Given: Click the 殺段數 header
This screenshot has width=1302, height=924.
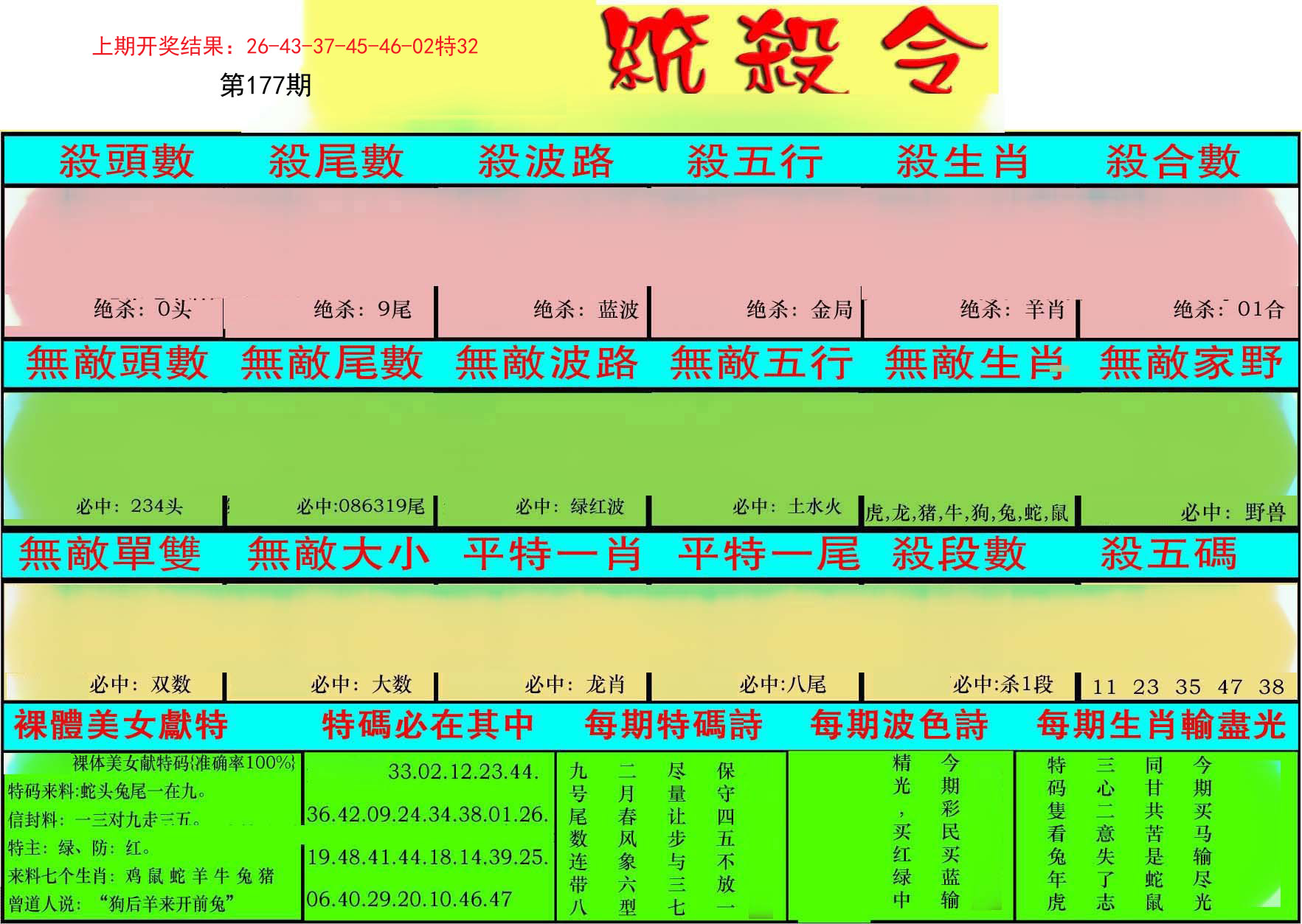Looking at the screenshot, I should [959, 554].
